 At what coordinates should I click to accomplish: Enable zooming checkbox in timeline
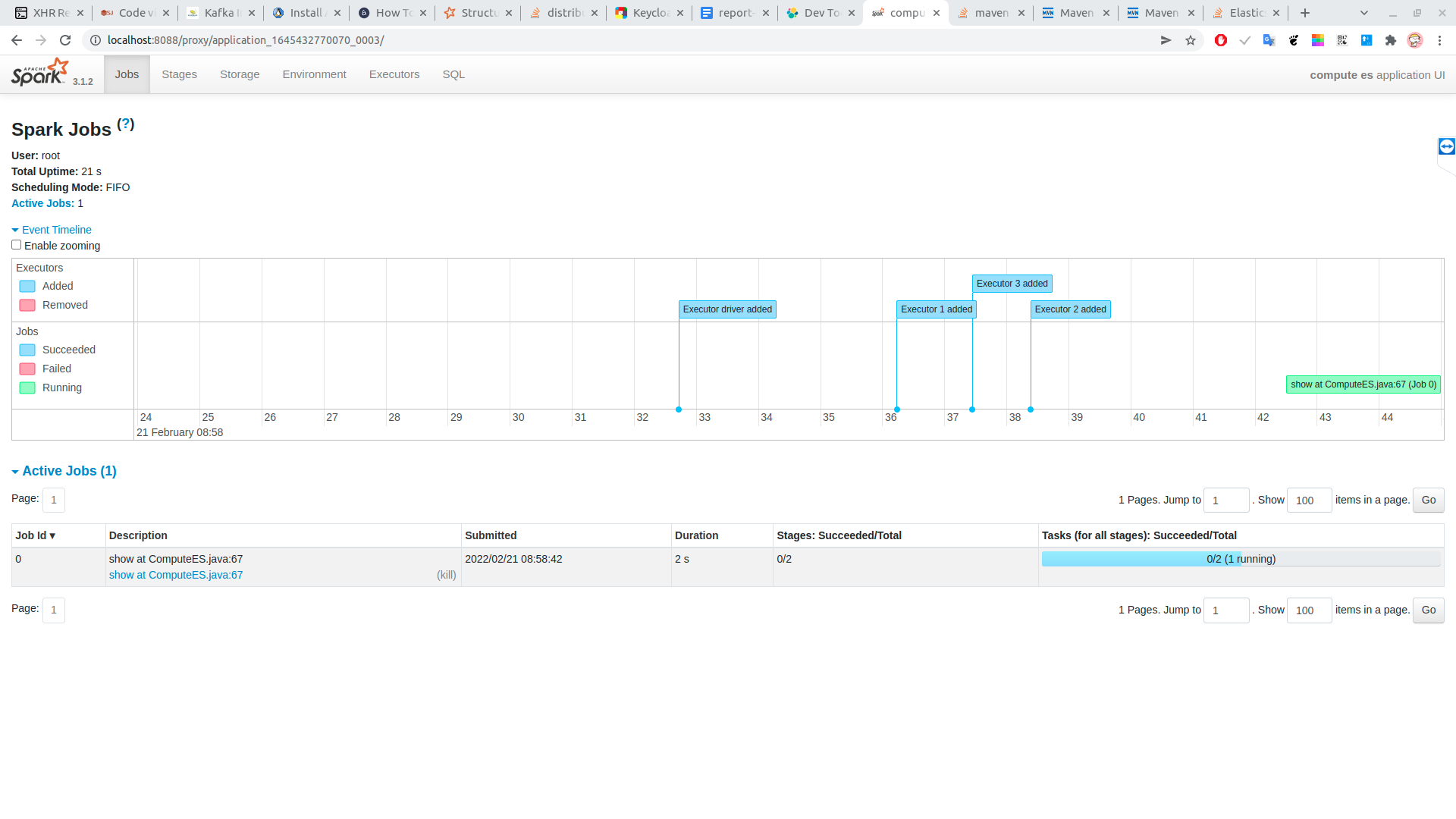pos(16,245)
